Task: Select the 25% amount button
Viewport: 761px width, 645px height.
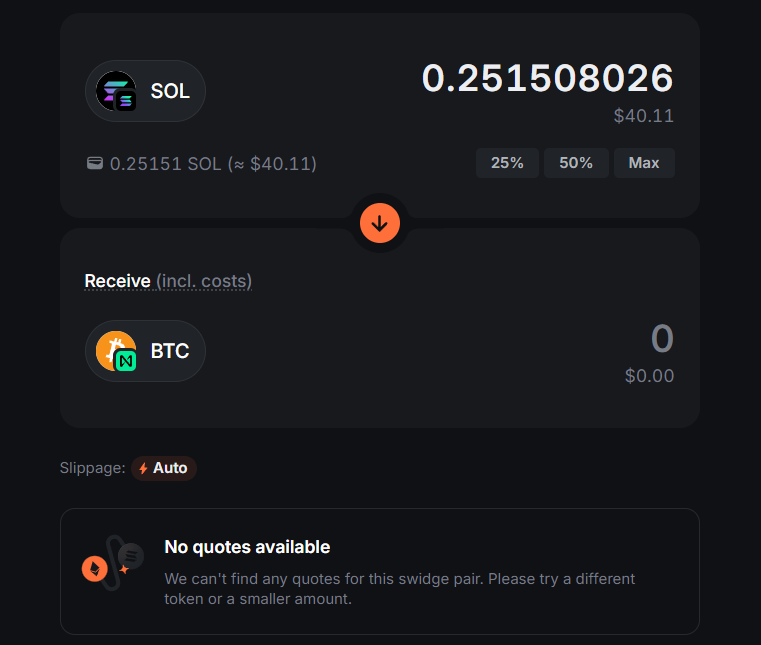Action: pos(507,163)
